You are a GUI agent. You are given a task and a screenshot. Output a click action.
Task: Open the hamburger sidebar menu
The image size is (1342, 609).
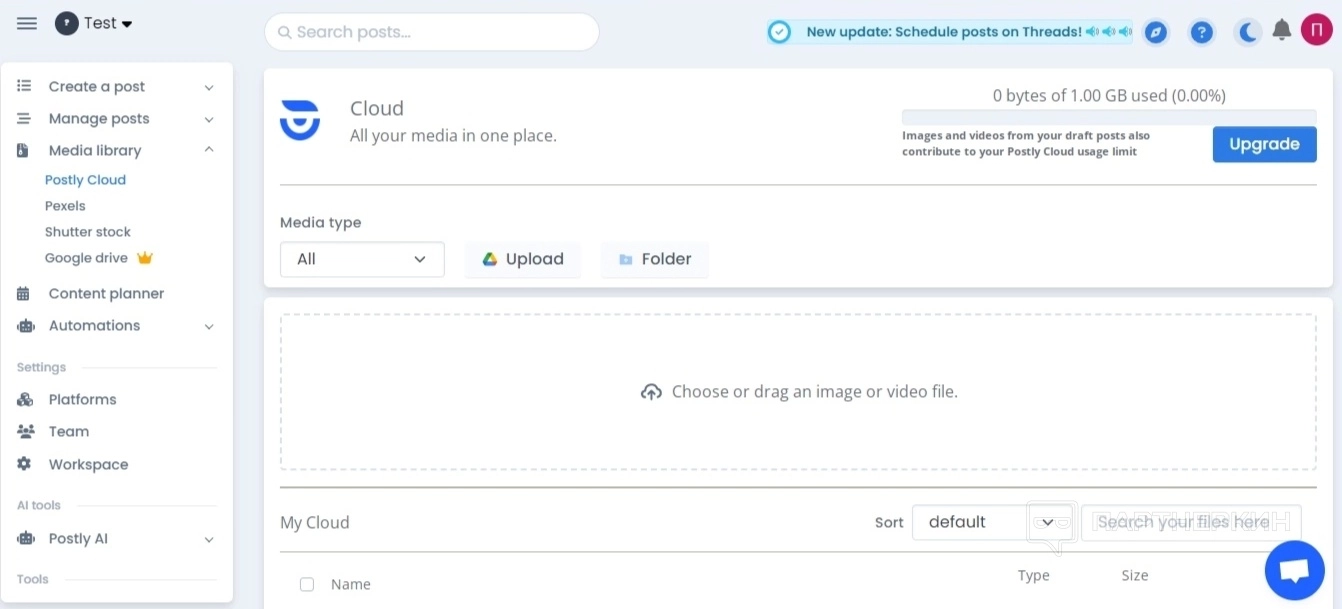(27, 23)
